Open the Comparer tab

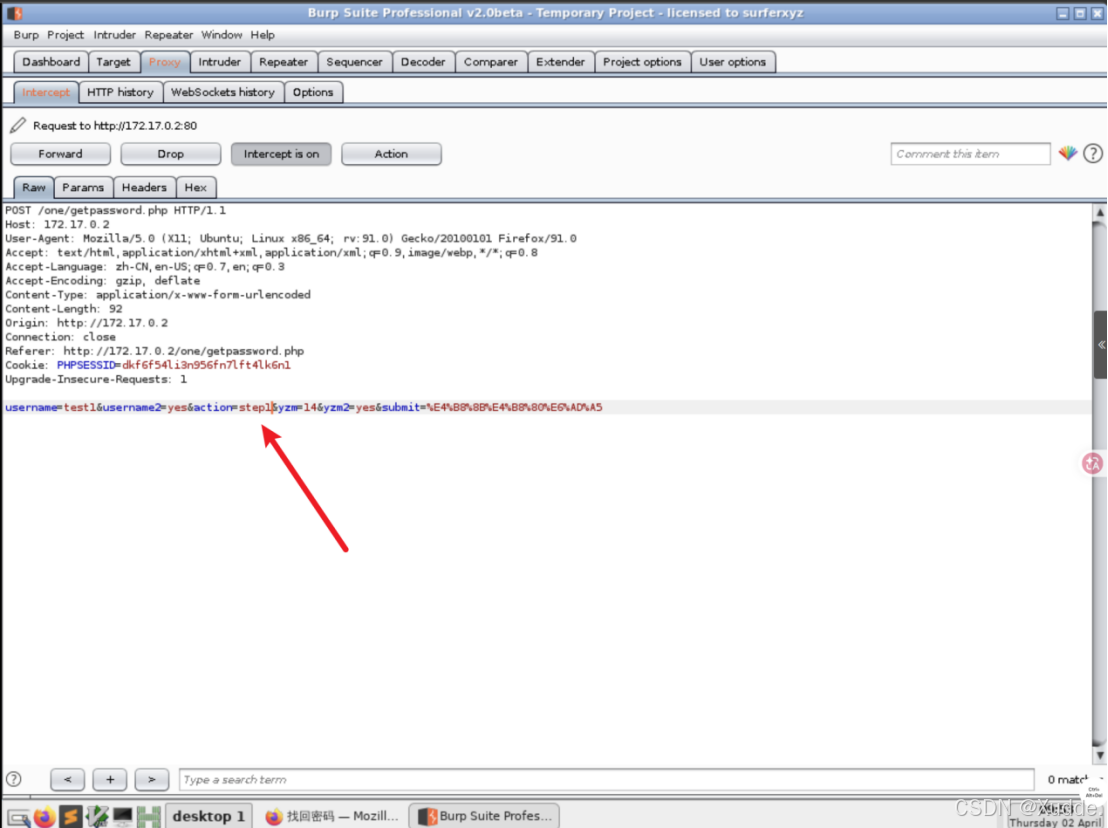(490, 62)
